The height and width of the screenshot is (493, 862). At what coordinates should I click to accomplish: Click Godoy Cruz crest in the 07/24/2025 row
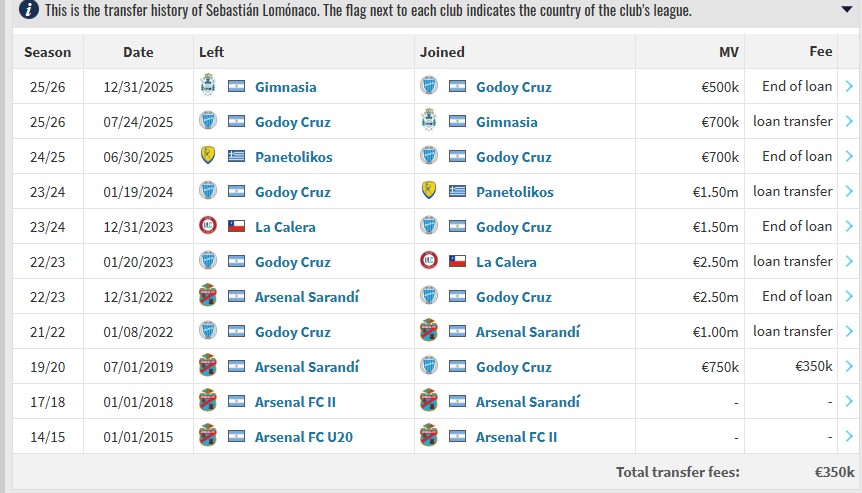pos(208,122)
